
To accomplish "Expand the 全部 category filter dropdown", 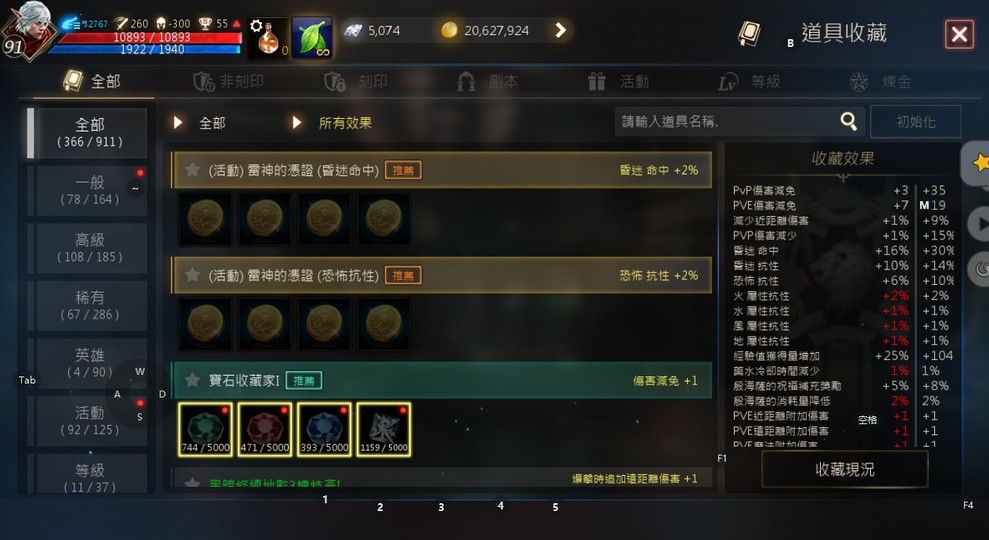I will [200, 122].
